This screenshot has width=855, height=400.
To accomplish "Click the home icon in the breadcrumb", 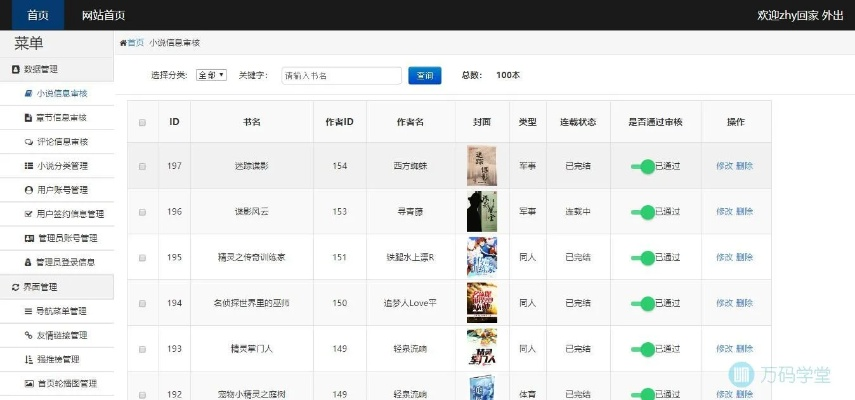I will click(x=123, y=43).
